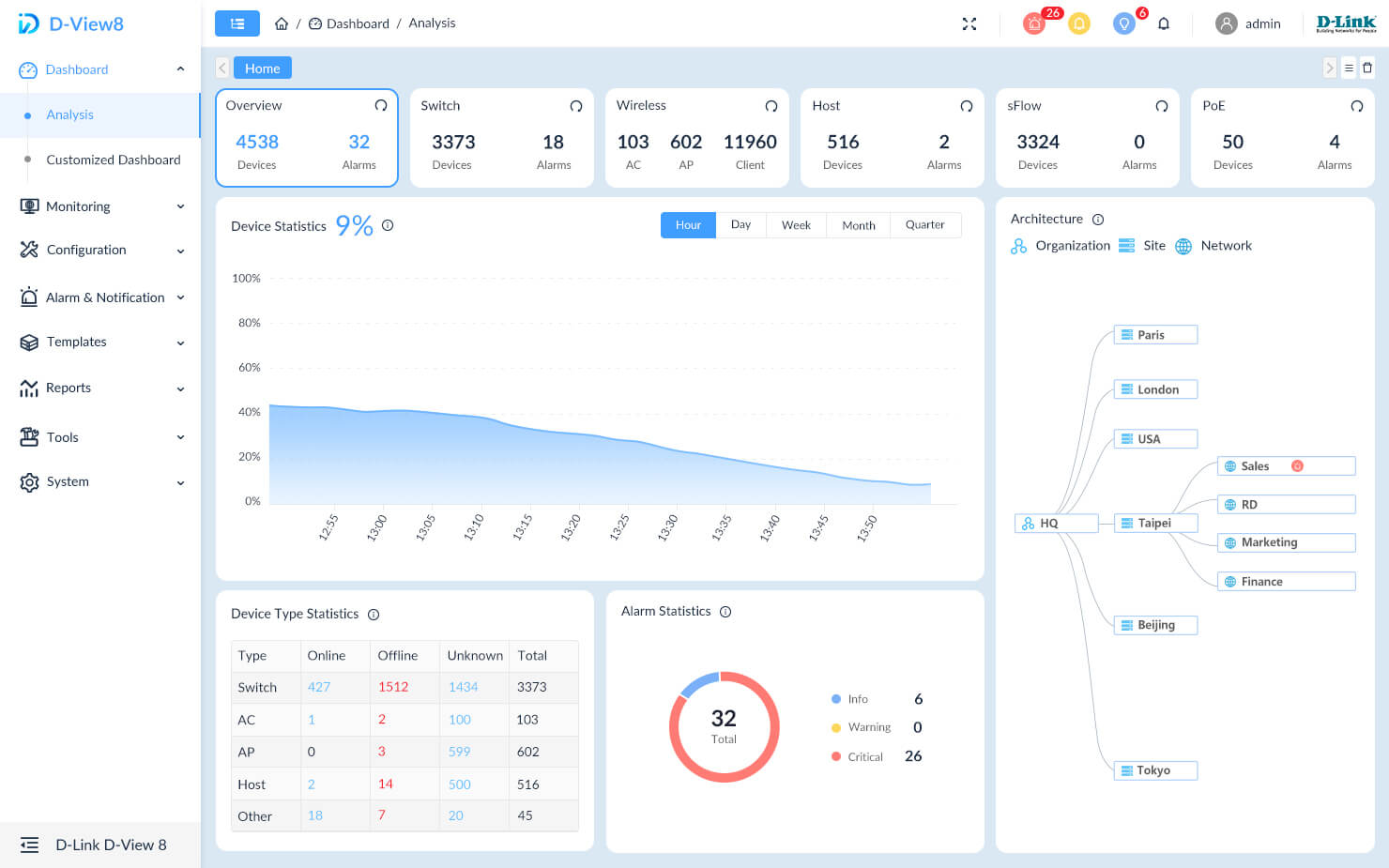Viewport: 1389px width, 868px height.
Task: Click the yellow bell reminder icon
Action: click(1078, 23)
